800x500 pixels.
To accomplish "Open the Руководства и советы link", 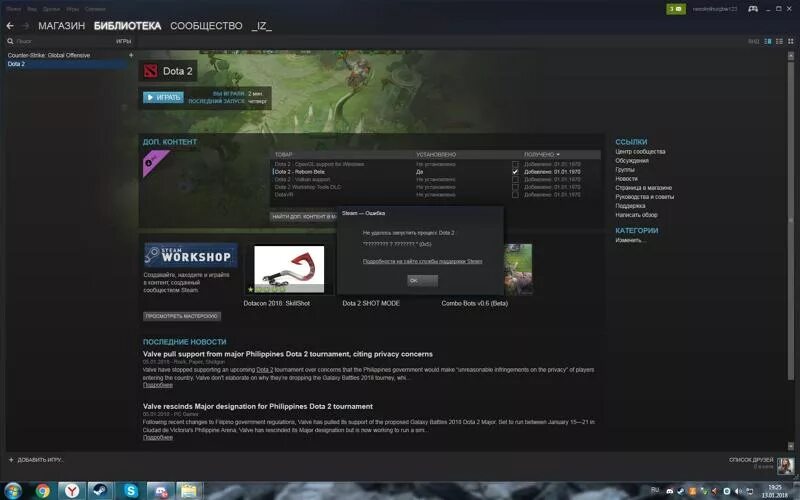I will tap(644, 196).
